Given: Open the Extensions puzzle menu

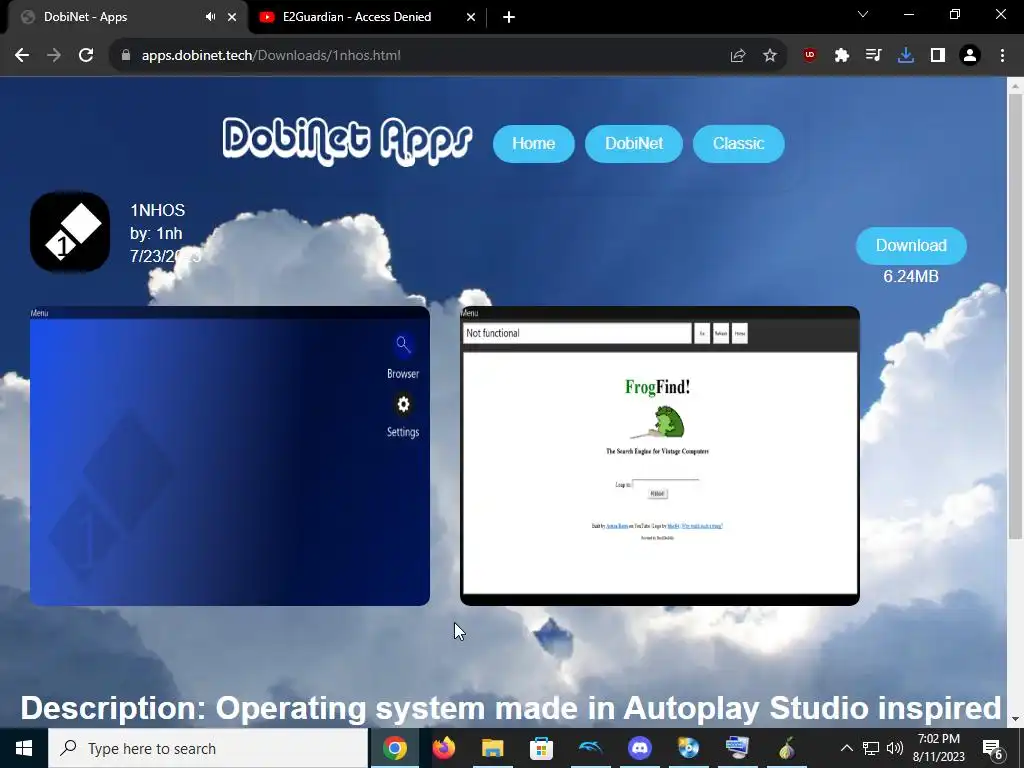Looking at the screenshot, I should [x=842, y=56].
